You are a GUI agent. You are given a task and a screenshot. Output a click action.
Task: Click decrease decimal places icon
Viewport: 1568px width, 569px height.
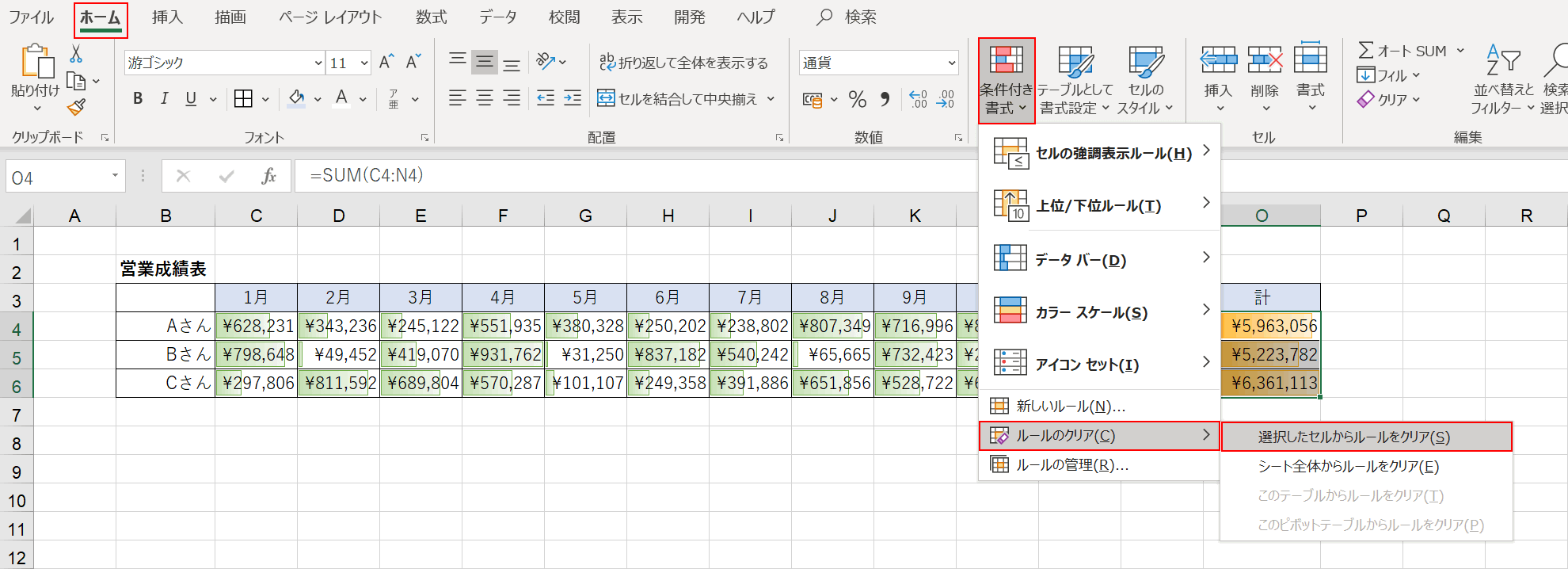coord(946,99)
